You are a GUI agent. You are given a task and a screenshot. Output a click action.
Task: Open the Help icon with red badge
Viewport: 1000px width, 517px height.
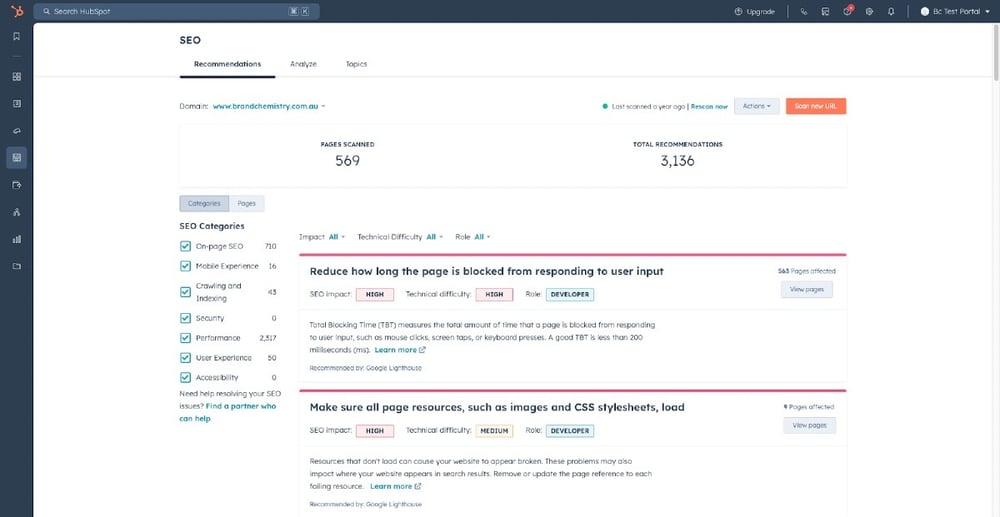[848, 11]
